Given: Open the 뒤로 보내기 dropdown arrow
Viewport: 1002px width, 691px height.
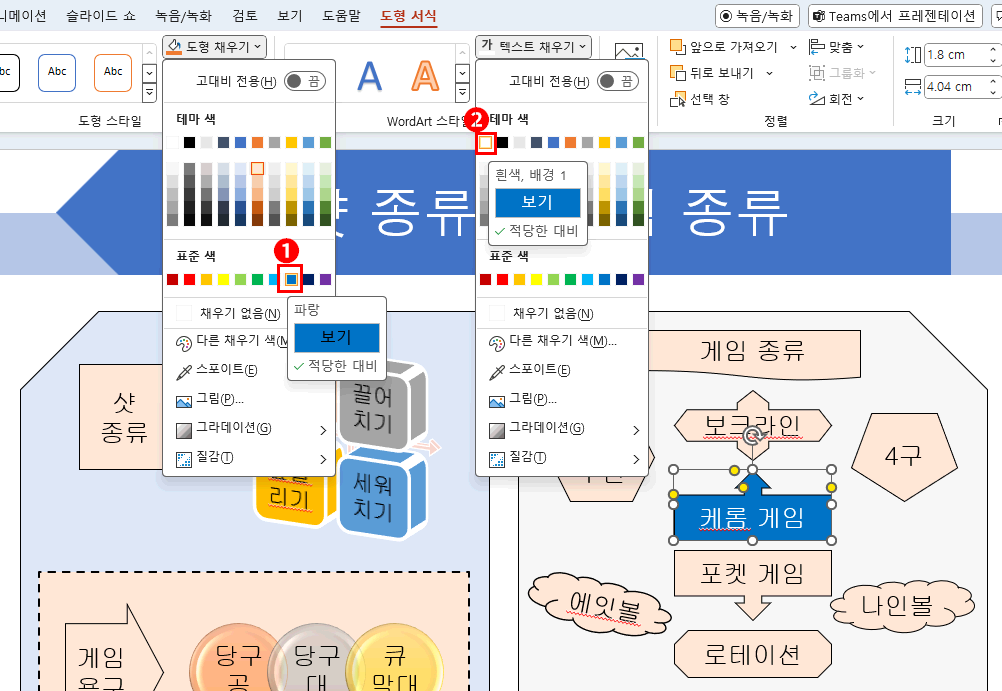Looking at the screenshot, I should coord(769,73).
